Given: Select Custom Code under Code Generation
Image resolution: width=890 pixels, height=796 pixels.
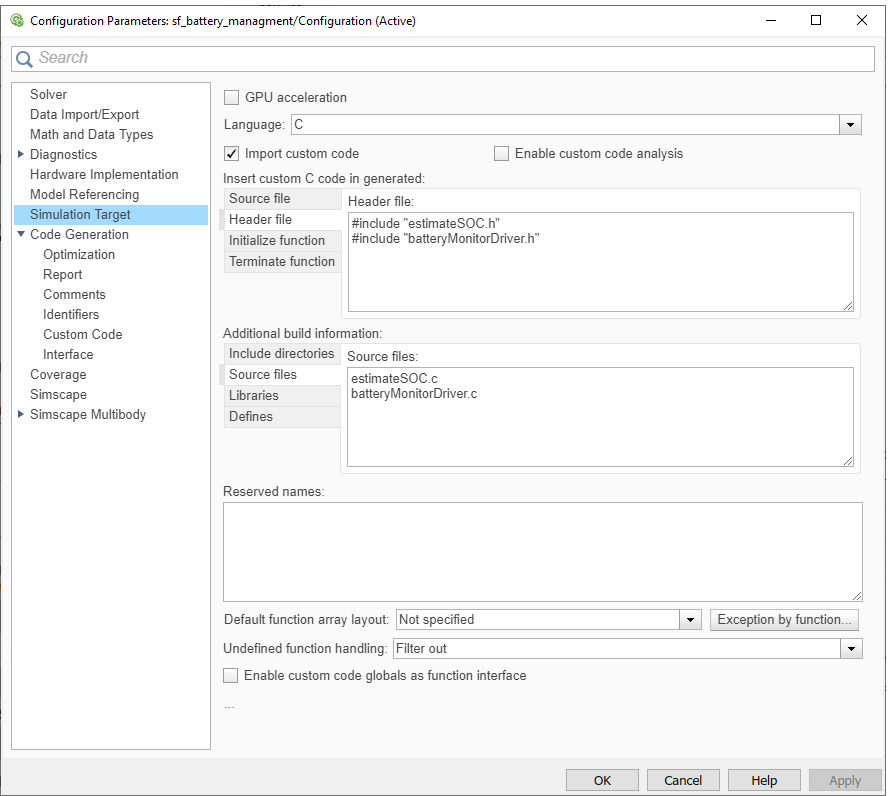Looking at the screenshot, I should tap(82, 334).
